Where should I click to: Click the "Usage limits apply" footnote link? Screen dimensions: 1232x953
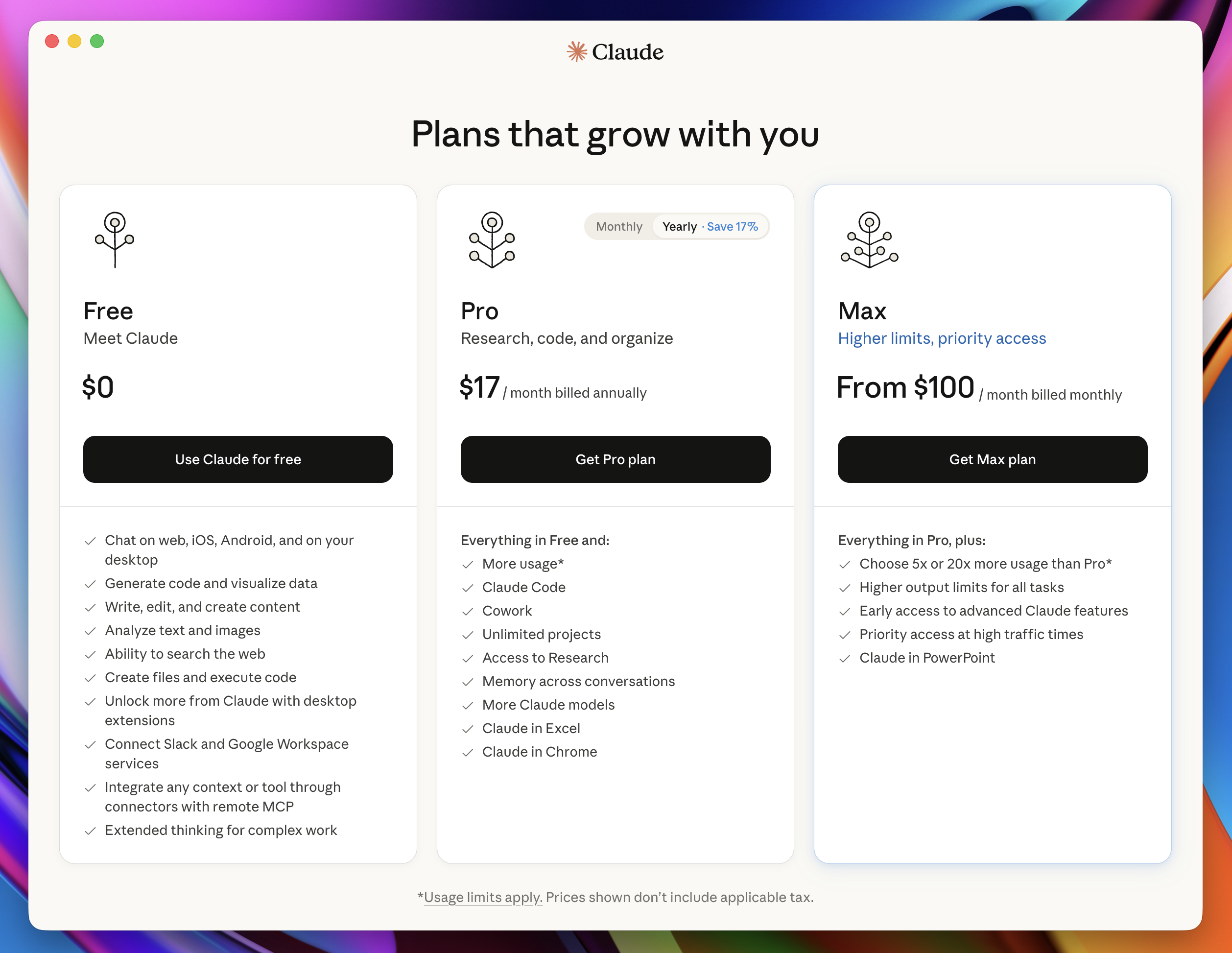(x=482, y=897)
